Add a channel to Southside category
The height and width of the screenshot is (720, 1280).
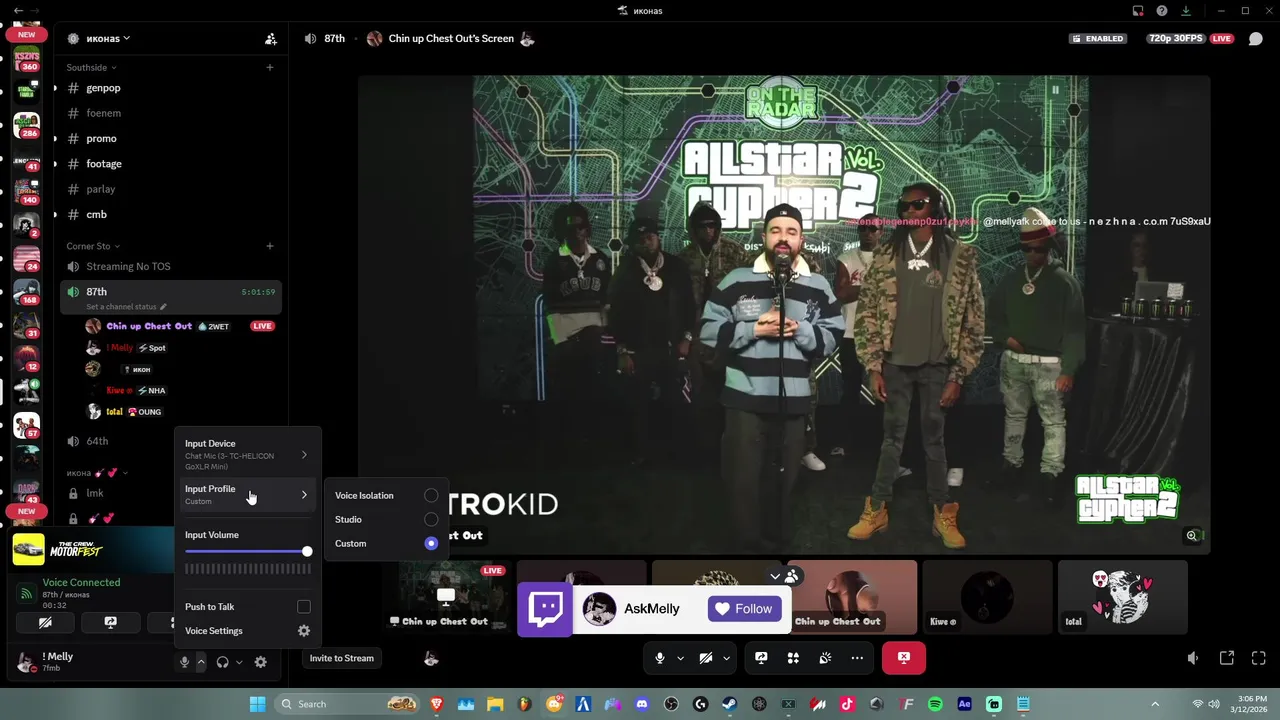(270, 67)
